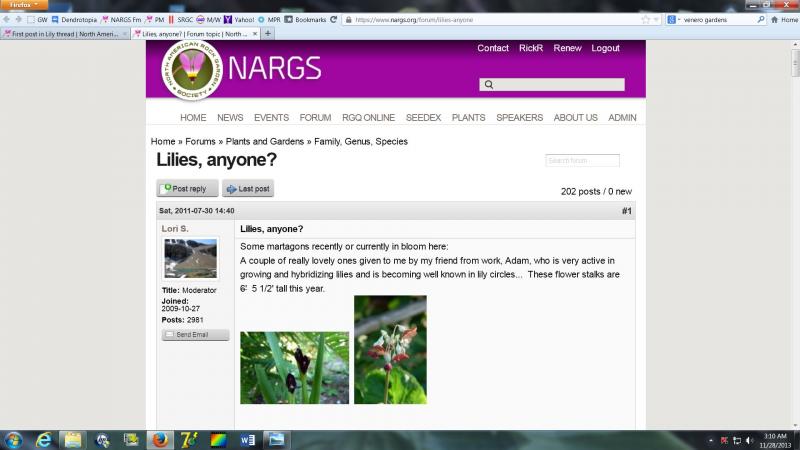Click the Firefox back arrow
Viewport: 800px width, 450px height.
7,19
